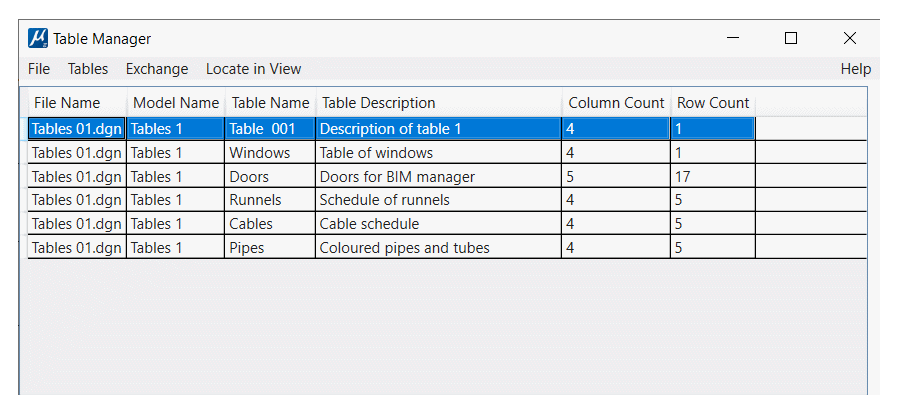Open the File menu
Viewport: 901px width, 415px height.
[39, 69]
